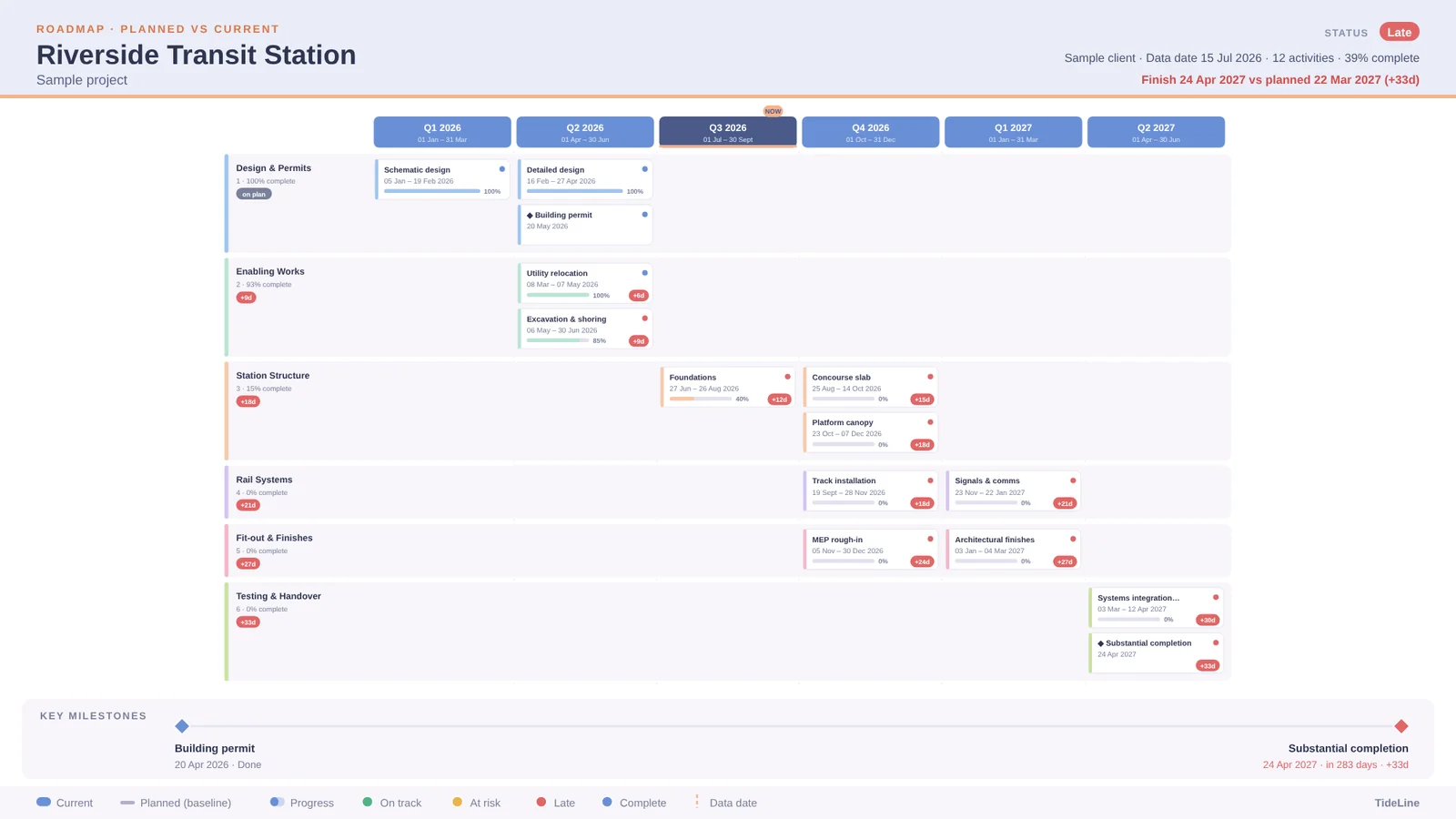Click the TideLine brand label
Viewport: 1456px width, 819px height.
pos(1397,803)
